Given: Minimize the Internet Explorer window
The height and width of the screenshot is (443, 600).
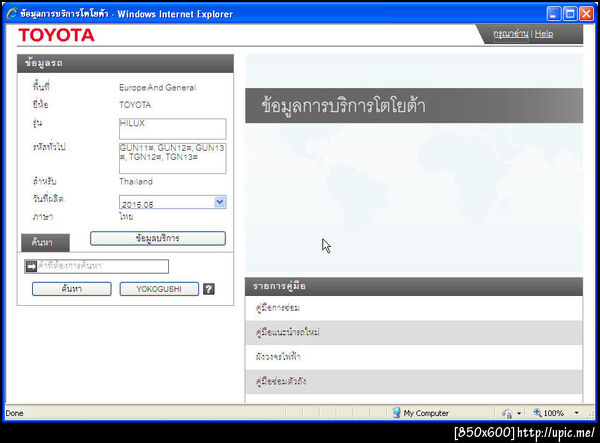Looking at the screenshot, I should (x=554, y=14).
